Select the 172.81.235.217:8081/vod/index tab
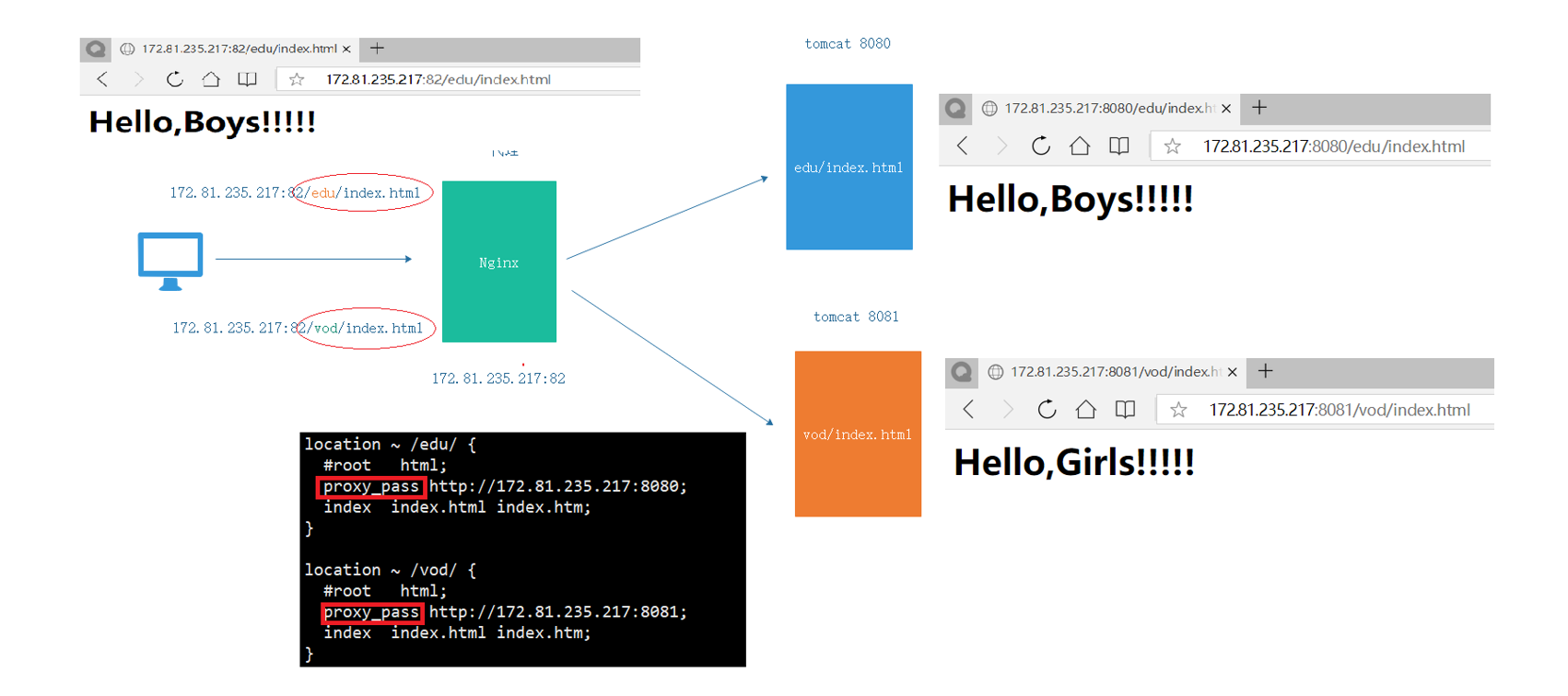 pos(1114,372)
